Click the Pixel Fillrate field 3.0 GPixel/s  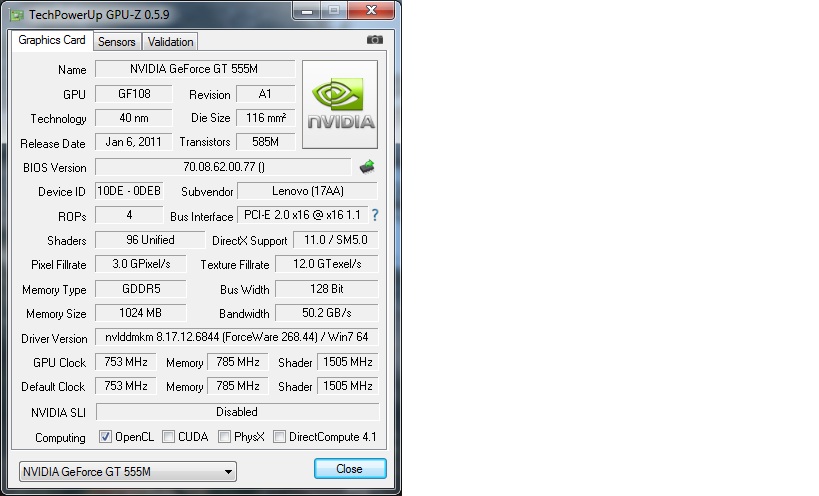[141, 264]
